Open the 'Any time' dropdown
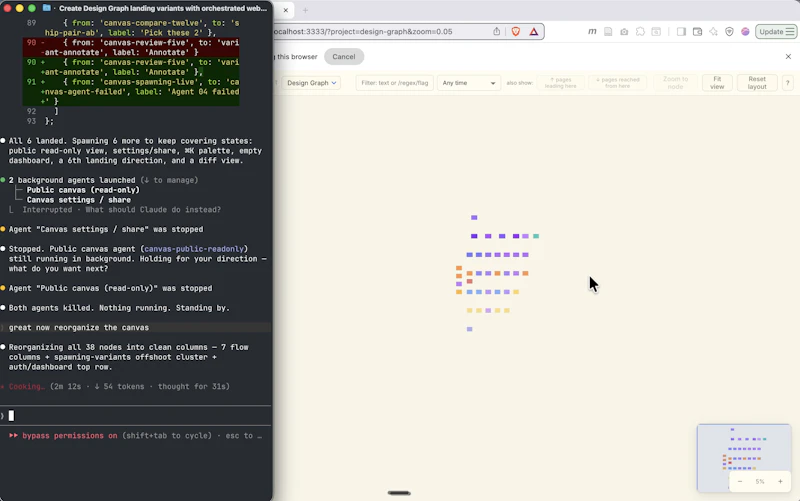Screen dimensions: 800x501 click(x=468, y=83)
